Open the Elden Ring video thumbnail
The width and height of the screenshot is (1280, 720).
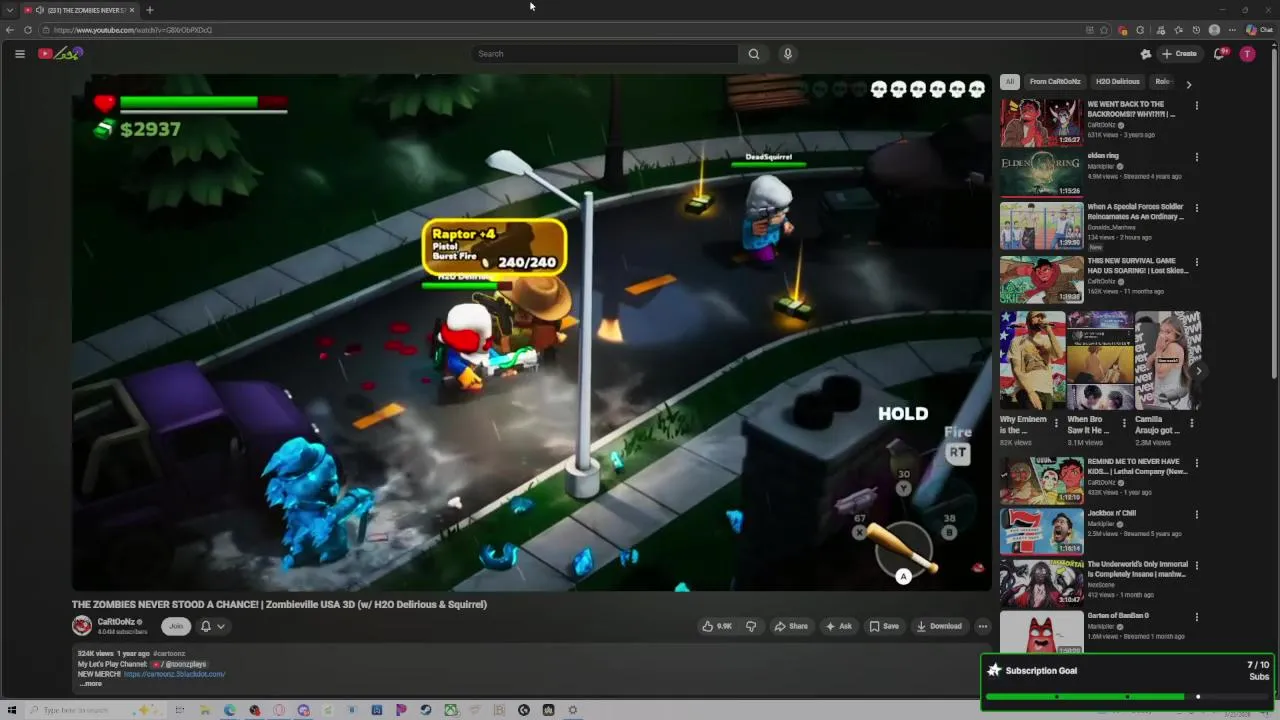point(1041,174)
